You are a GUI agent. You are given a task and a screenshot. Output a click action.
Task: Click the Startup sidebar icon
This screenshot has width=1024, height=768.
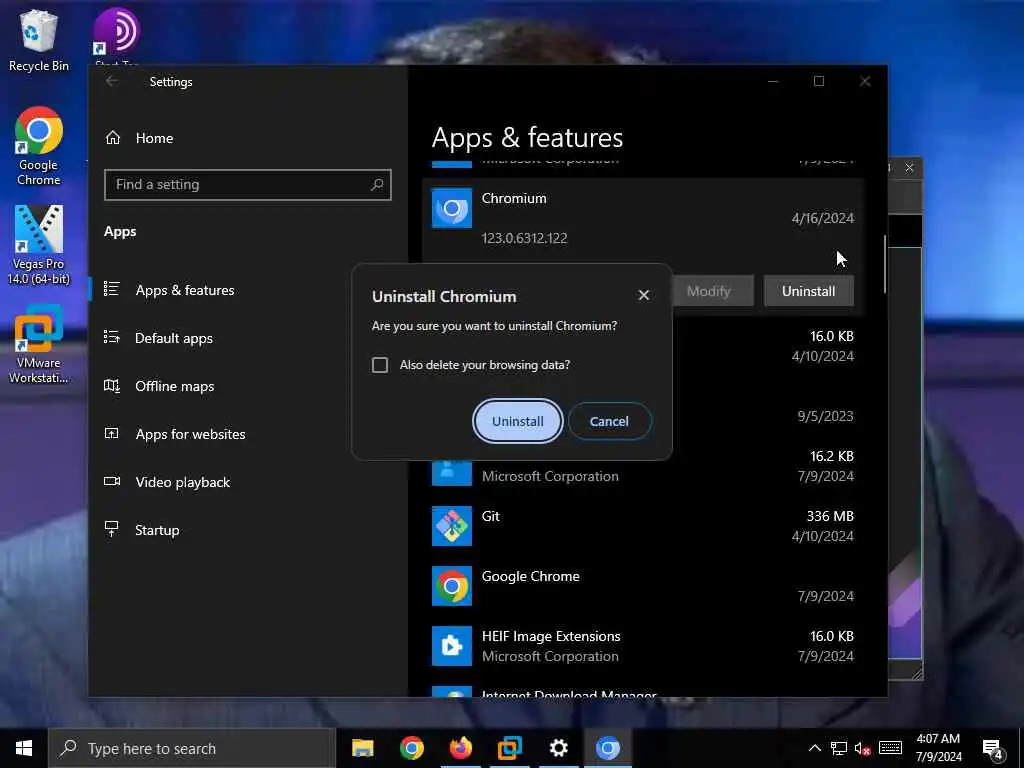click(112, 529)
